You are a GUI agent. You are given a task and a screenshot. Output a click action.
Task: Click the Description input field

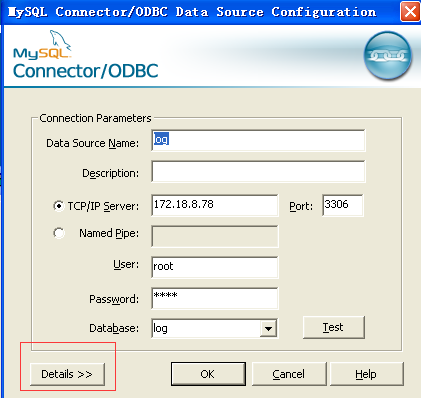click(258, 171)
